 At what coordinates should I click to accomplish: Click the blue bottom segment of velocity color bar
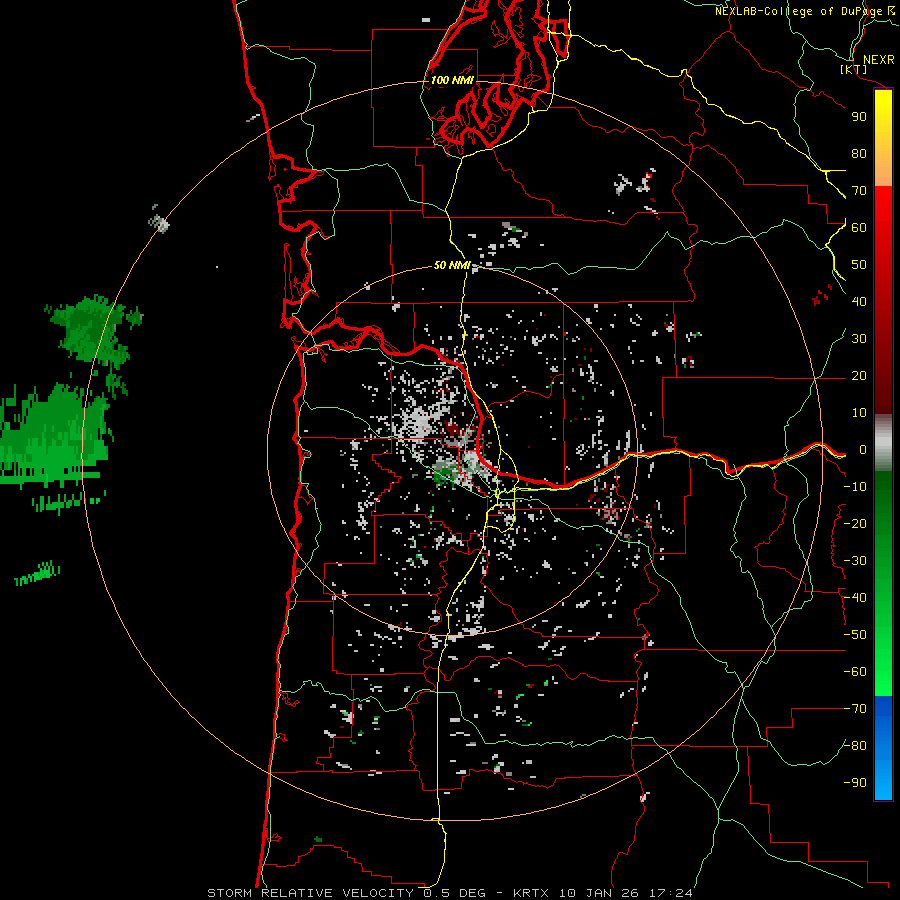tap(883, 748)
